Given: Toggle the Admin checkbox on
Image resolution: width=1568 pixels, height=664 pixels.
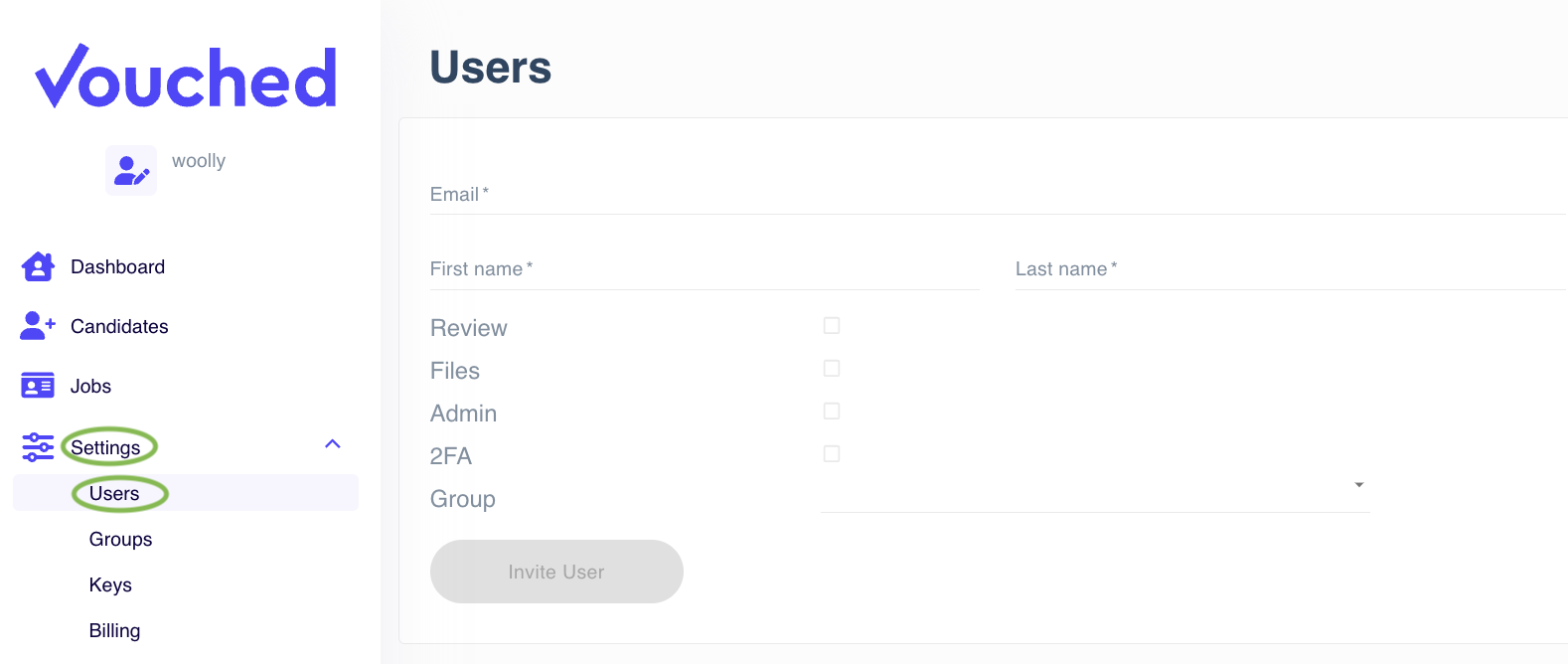Looking at the screenshot, I should (x=831, y=411).
